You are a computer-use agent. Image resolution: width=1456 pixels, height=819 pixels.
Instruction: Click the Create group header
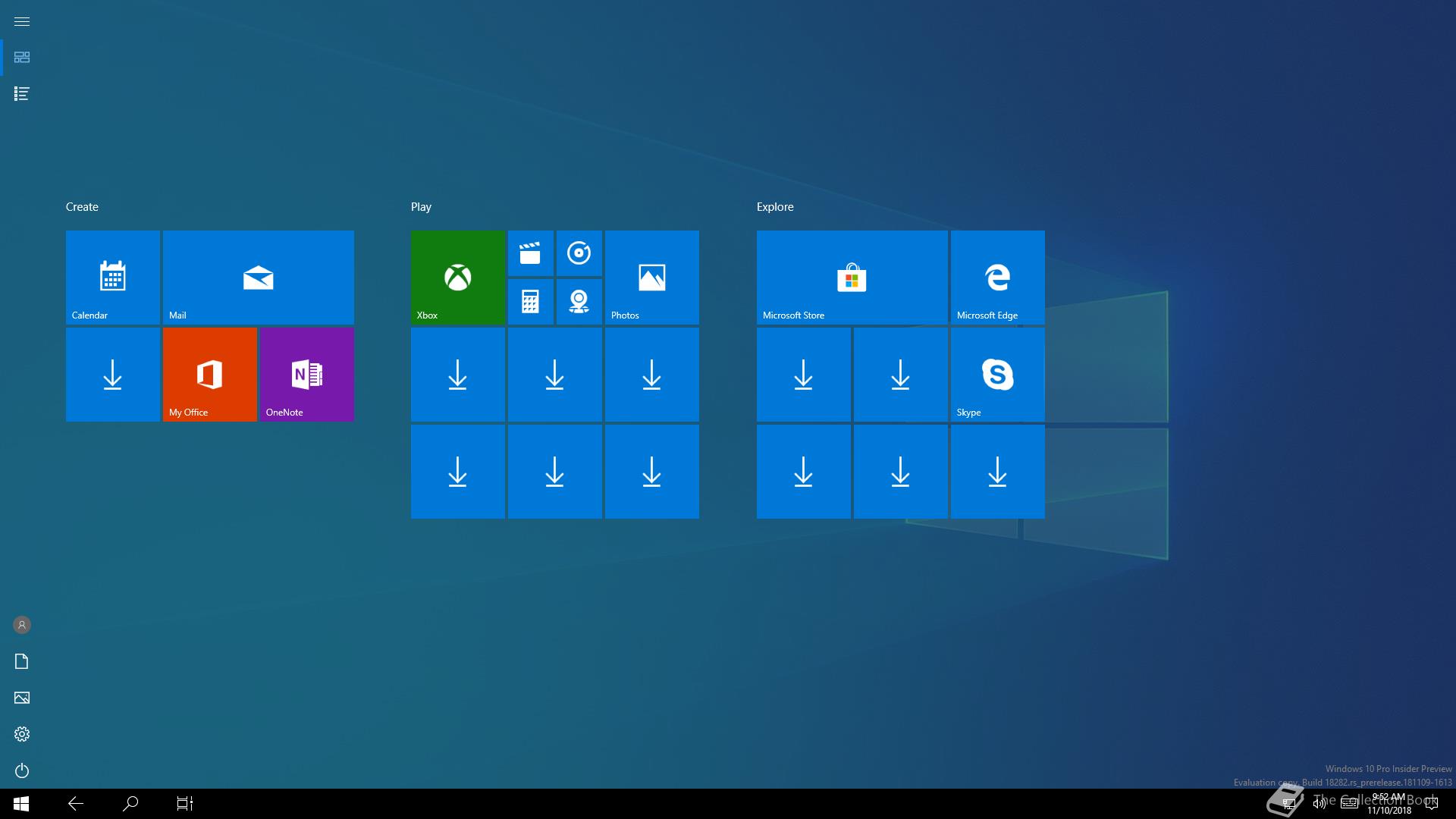[x=82, y=207]
